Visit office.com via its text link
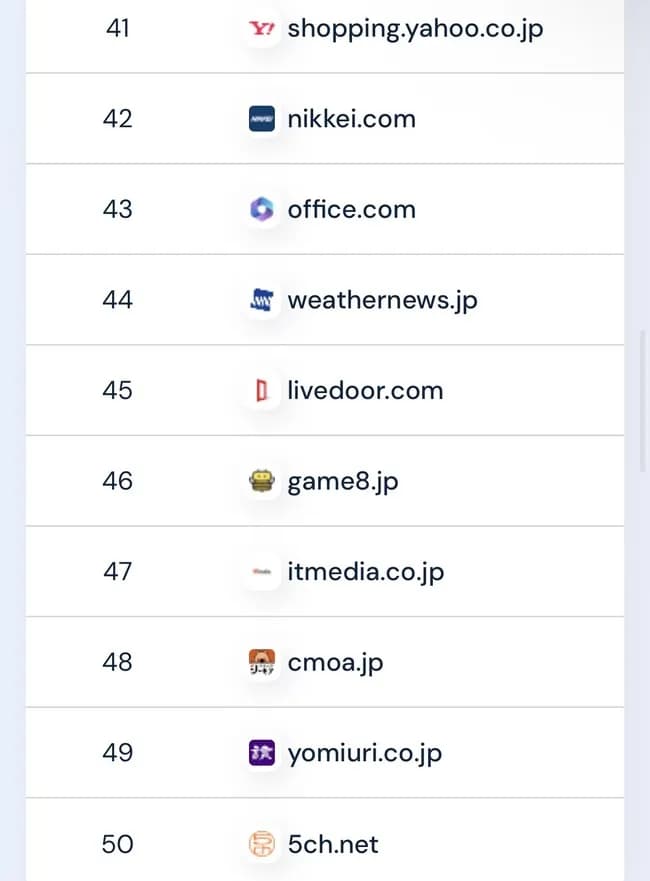 coord(352,209)
